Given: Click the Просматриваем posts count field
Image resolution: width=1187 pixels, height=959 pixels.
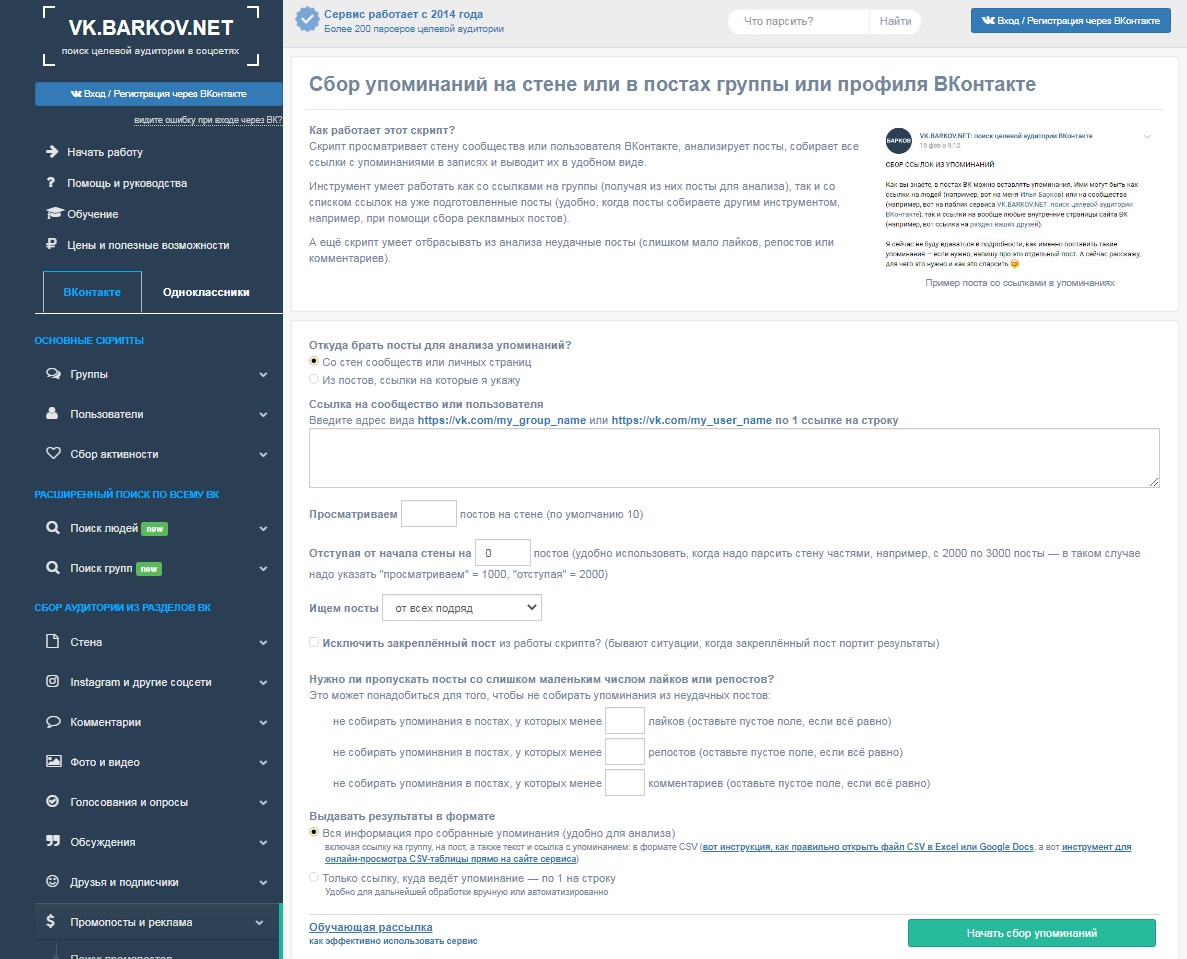Looking at the screenshot, I should [x=428, y=514].
